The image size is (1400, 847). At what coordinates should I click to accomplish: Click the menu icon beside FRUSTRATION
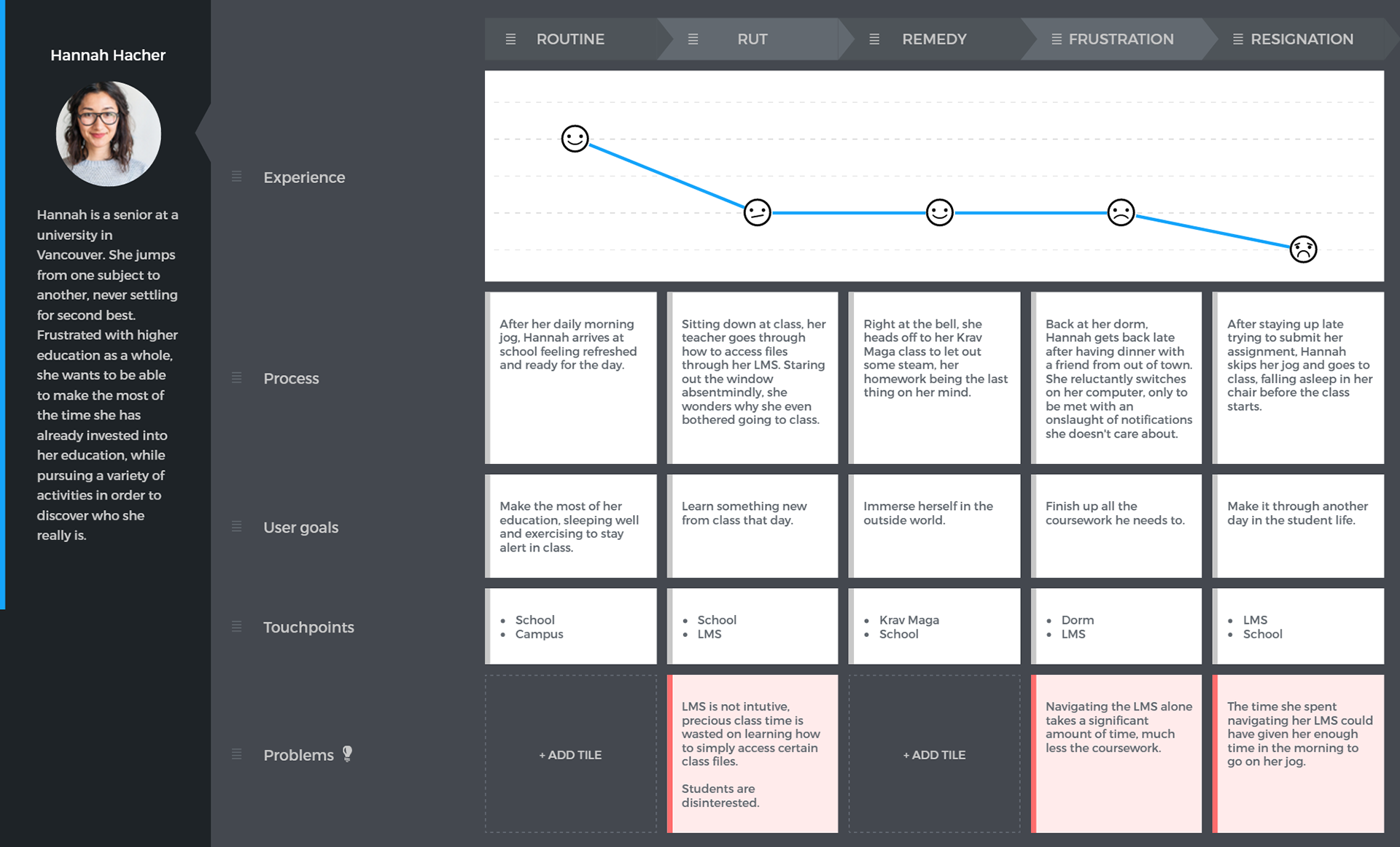pyautogui.click(x=1056, y=39)
